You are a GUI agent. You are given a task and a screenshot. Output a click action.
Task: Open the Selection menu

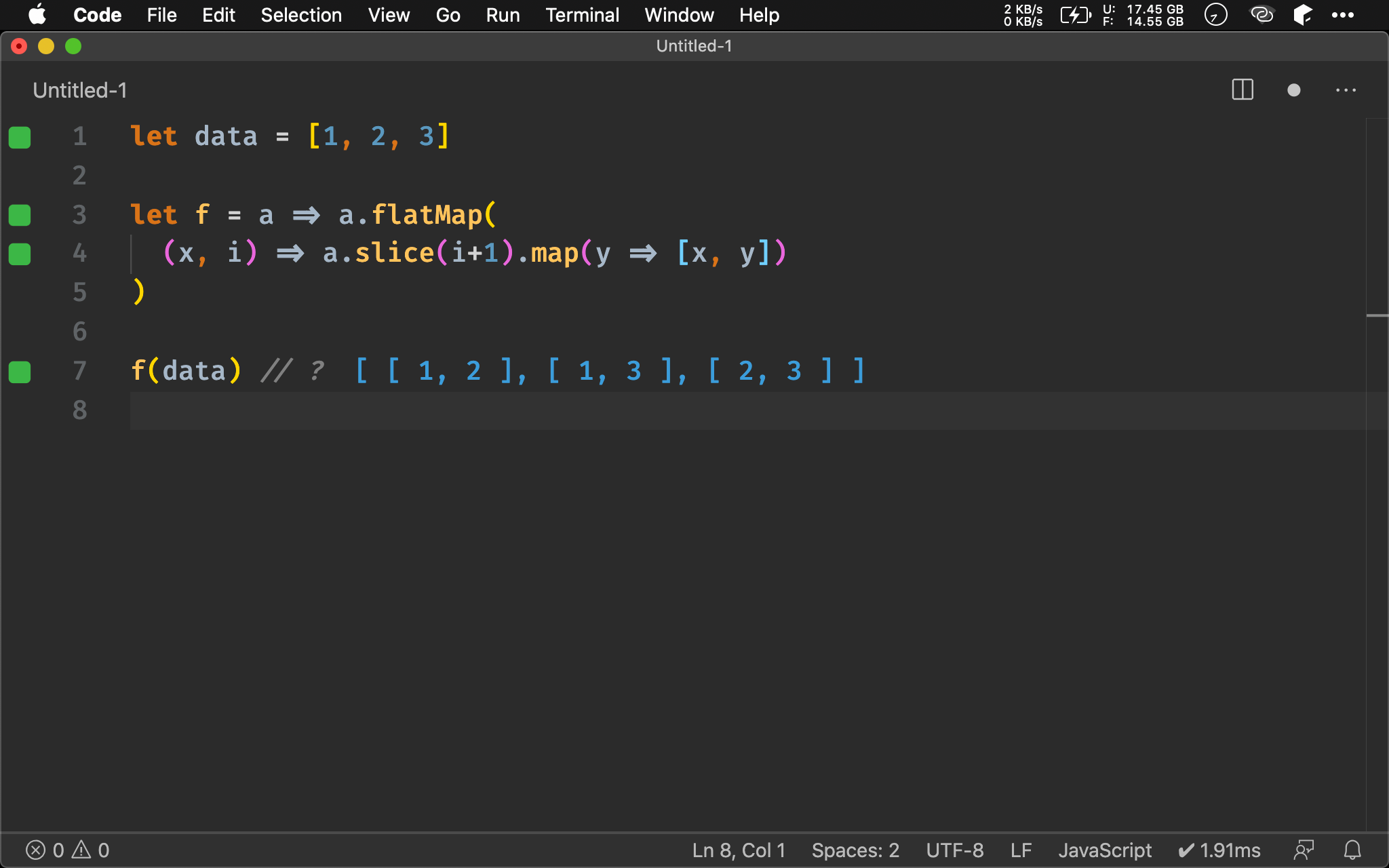pos(301,15)
